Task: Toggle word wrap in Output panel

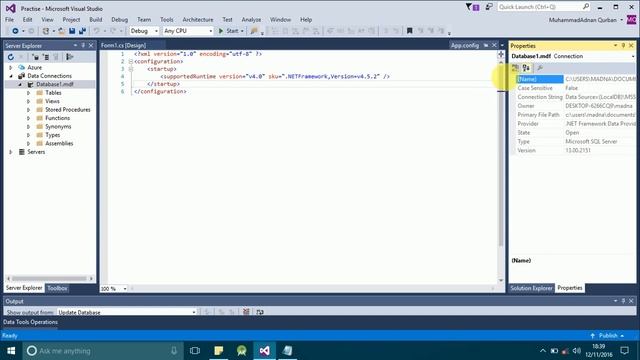Action: point(260,312)
